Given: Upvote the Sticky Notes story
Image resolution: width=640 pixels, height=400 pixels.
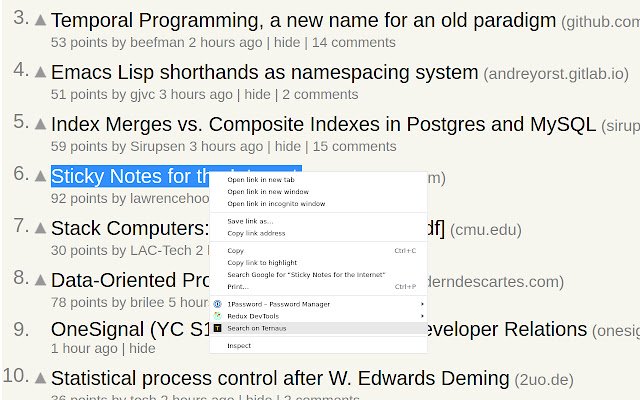Looking at the screenshot, I should pos(40,176).
